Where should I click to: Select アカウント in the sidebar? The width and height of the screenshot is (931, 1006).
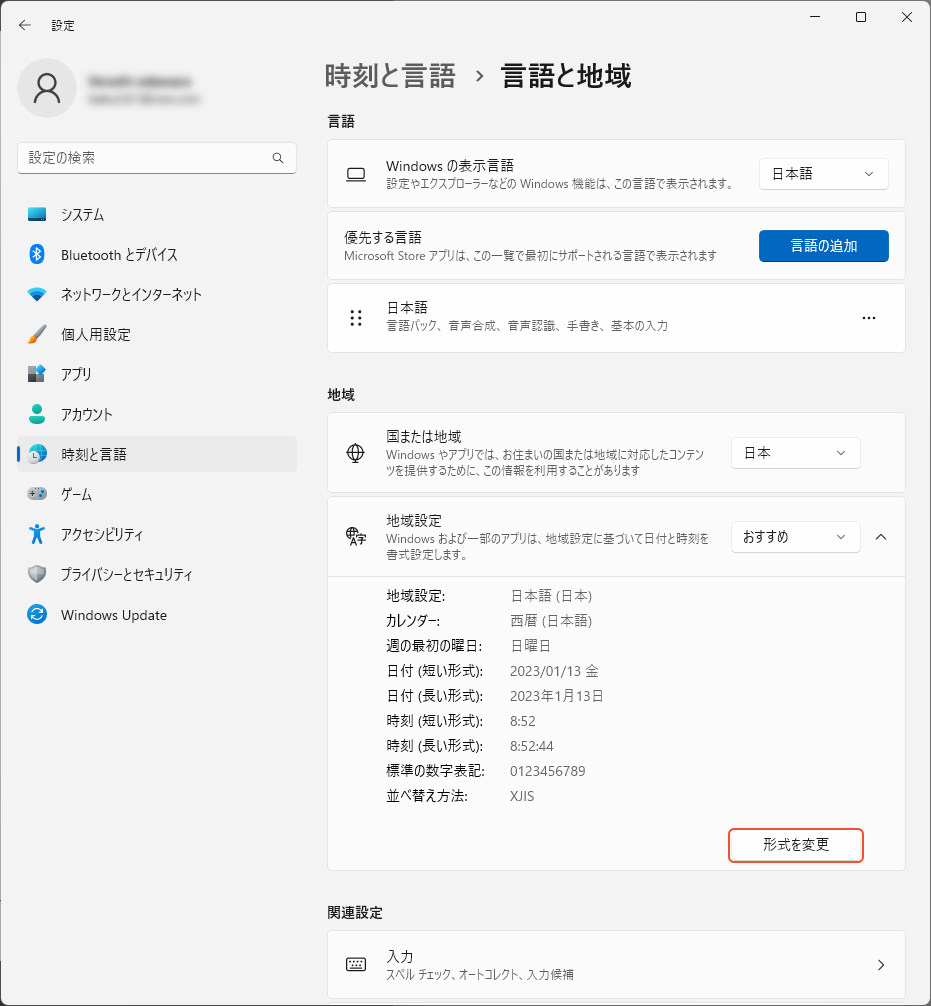click(86, 414)
